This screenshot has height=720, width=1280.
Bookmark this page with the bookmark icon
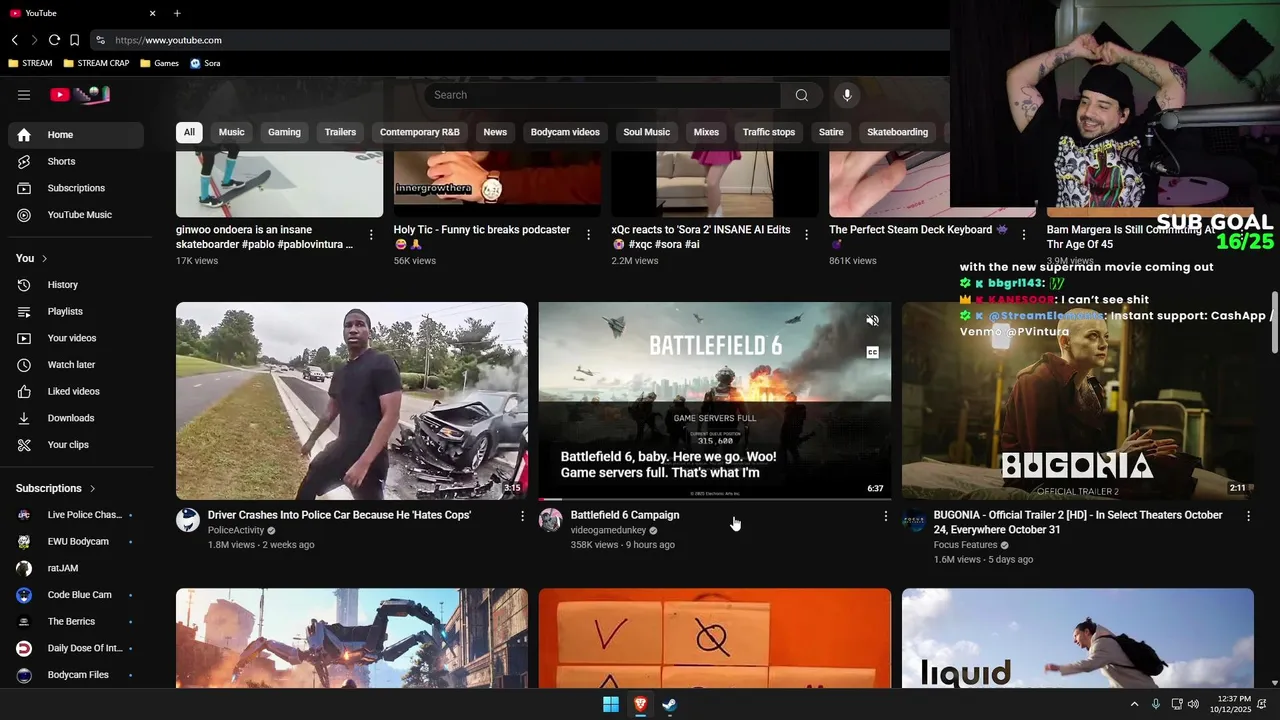pos(74,40)
